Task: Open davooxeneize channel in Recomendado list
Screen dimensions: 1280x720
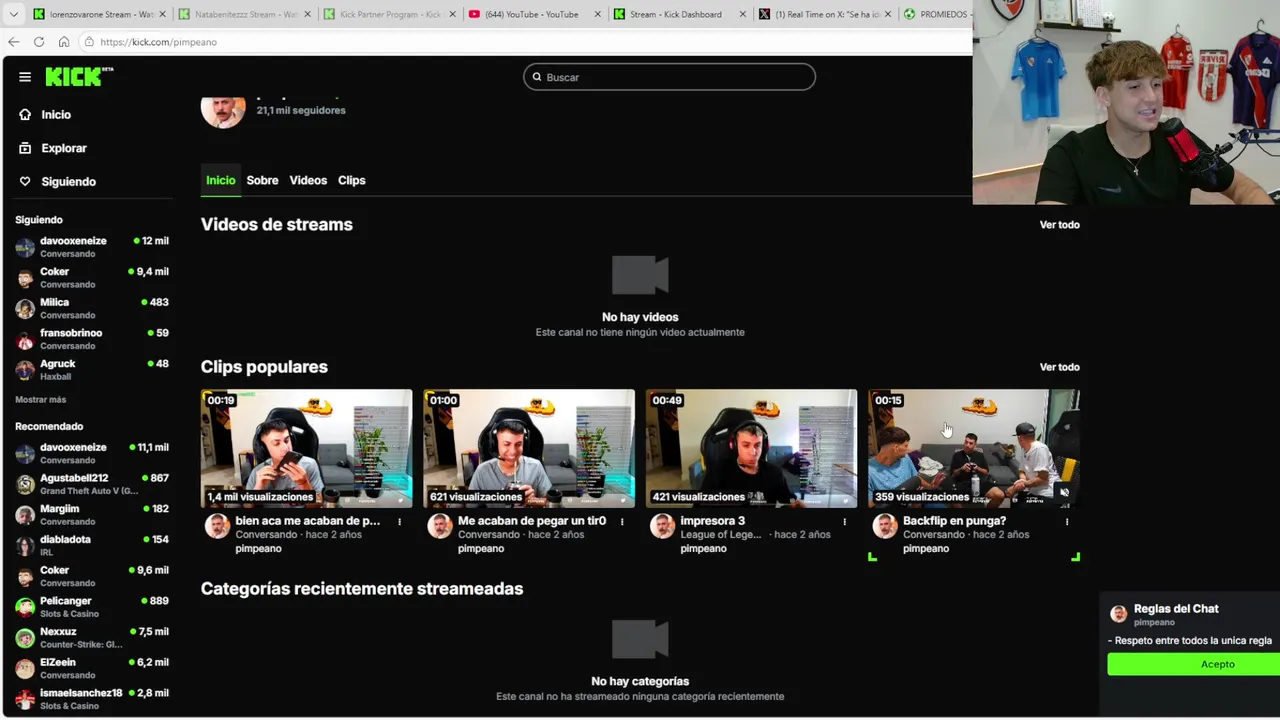Action: point(92,453)
